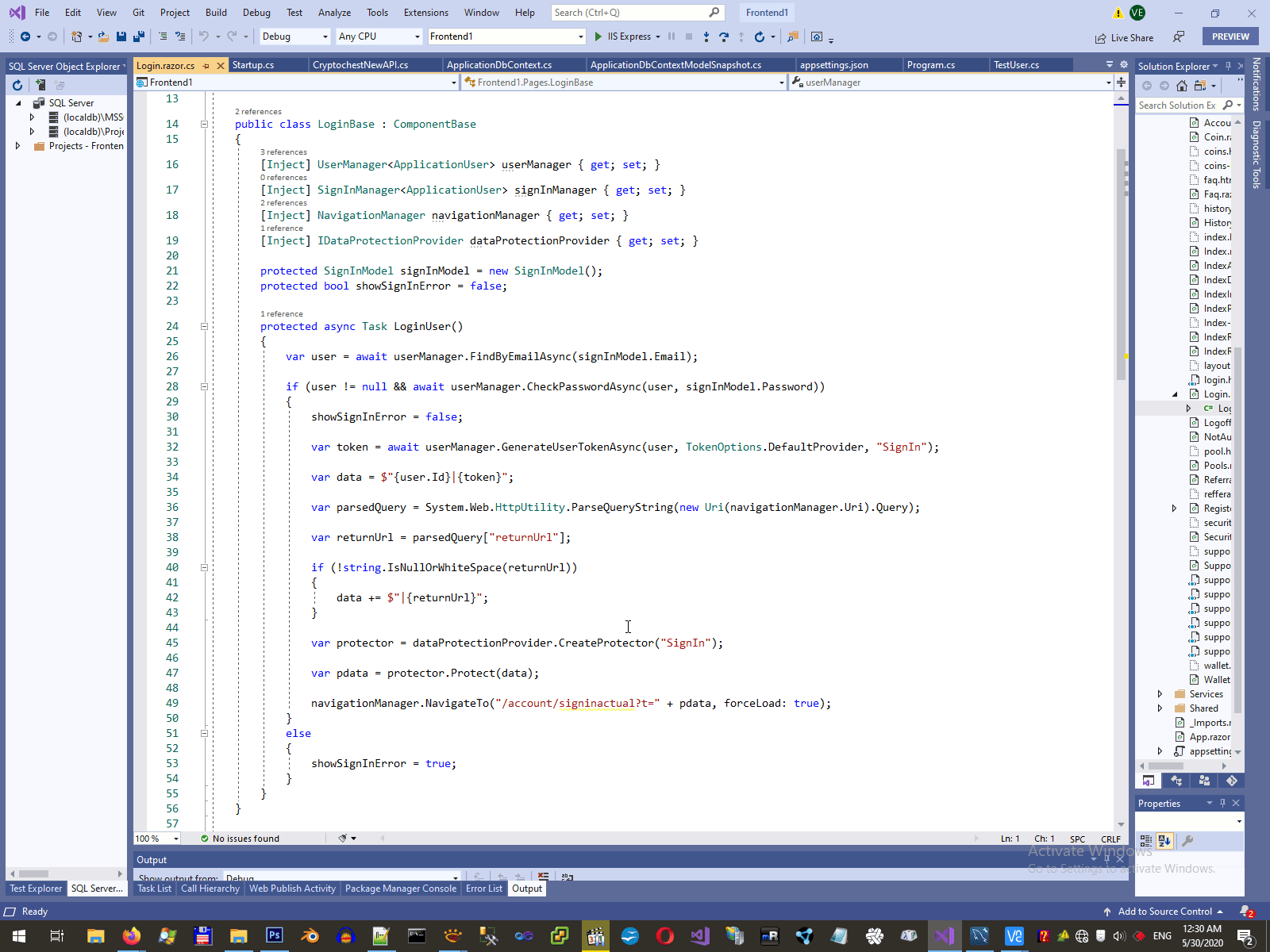Switch to the Error List tab
The image size is (1270, 952).
pyautogui.click(x=484, y=889)
